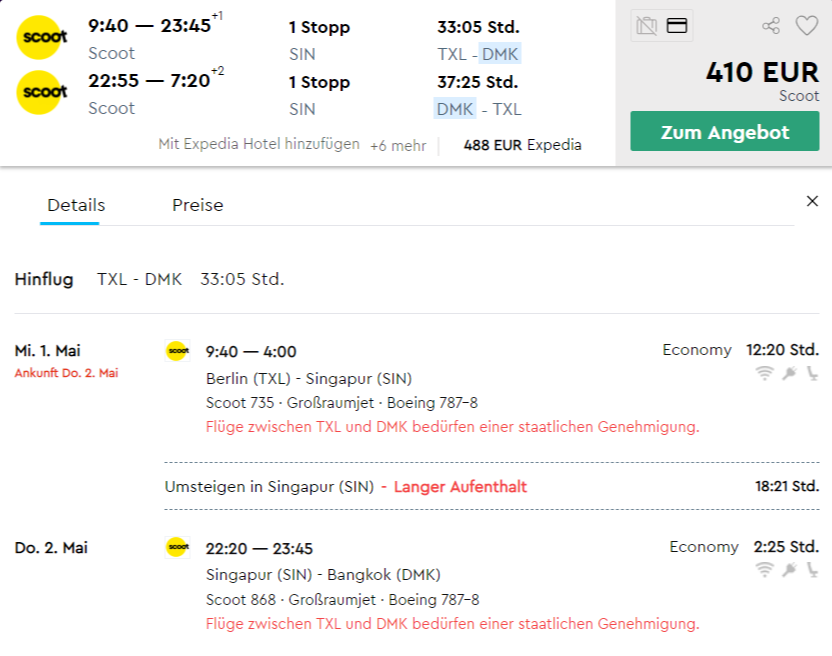
Task: Open the 488 EUR Expedia offer
Action: click(522, 145)
